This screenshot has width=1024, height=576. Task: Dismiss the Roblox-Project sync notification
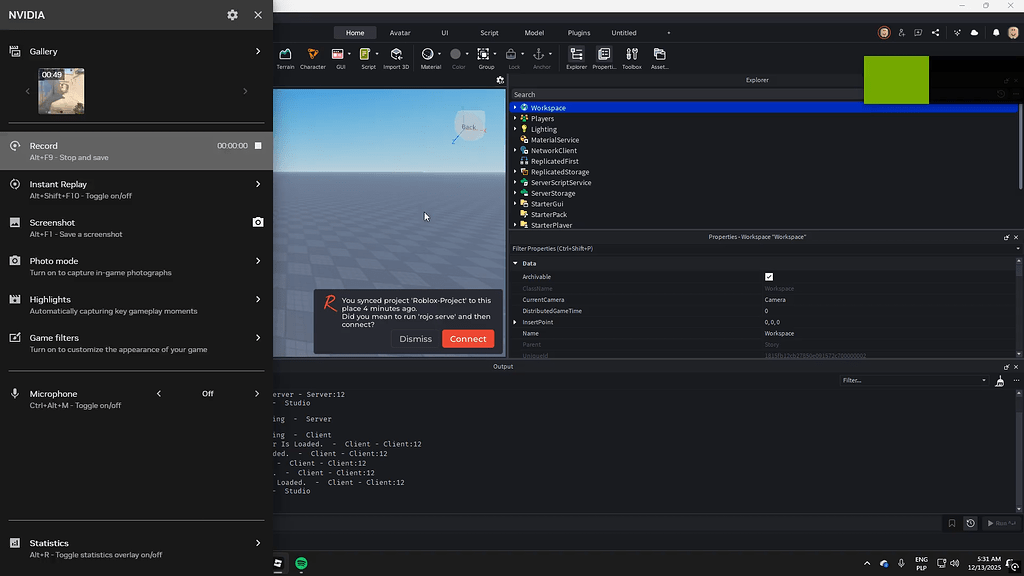415,338
